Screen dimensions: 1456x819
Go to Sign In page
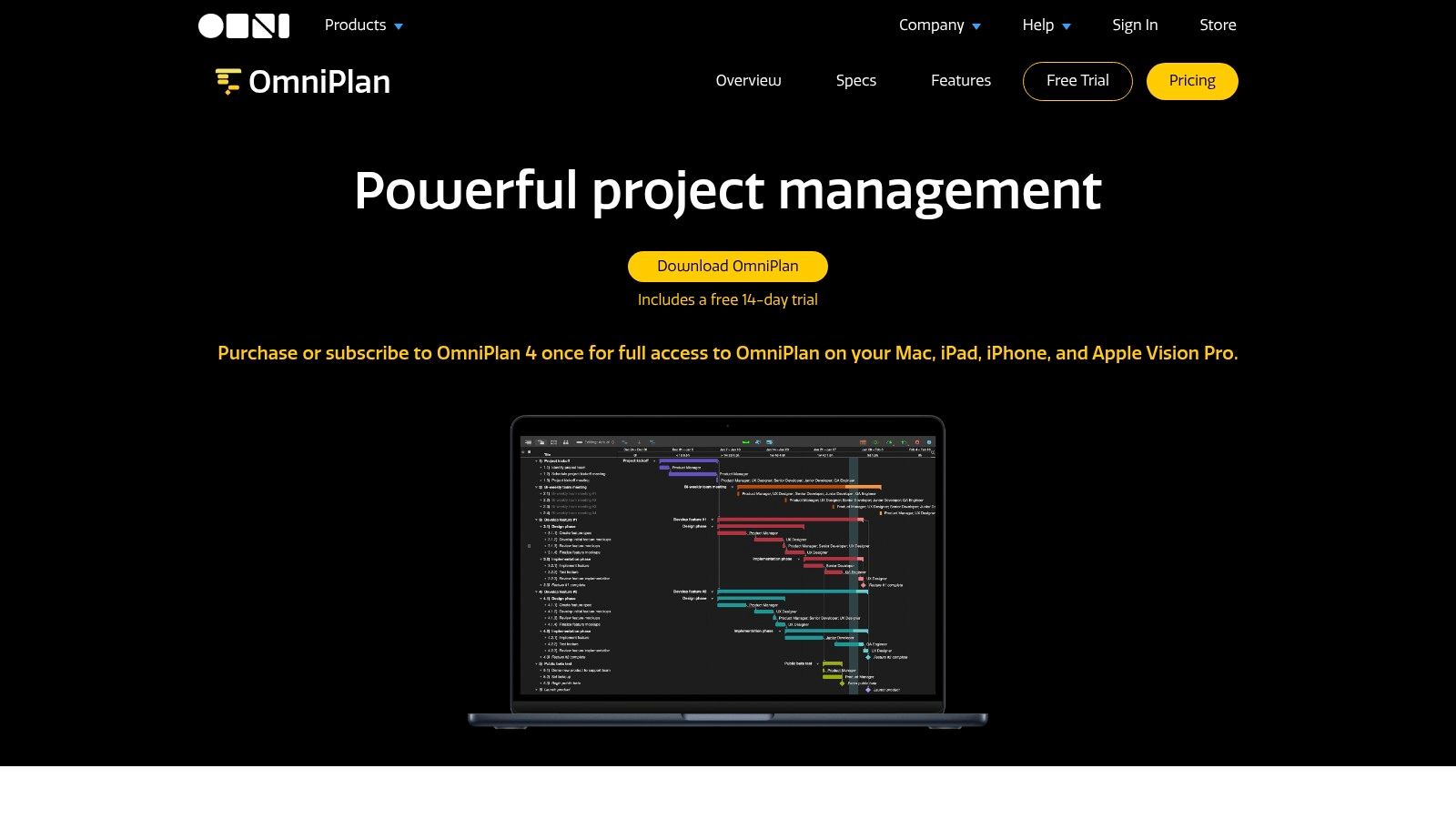(1135, 25)
